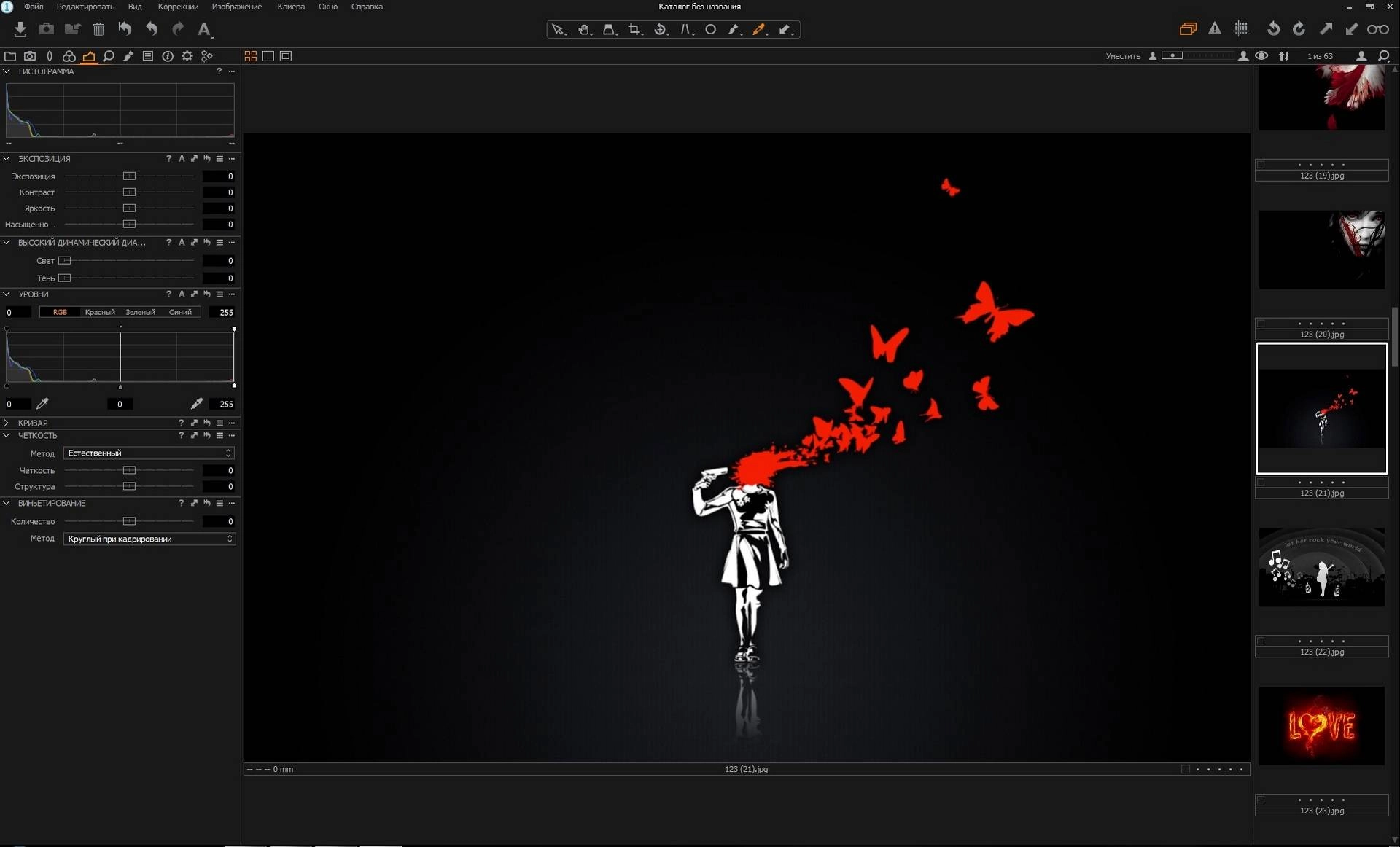Open the Четкость method dropdown 'Естественный'
Viewport: 1400px width, 847px height.
149,453
